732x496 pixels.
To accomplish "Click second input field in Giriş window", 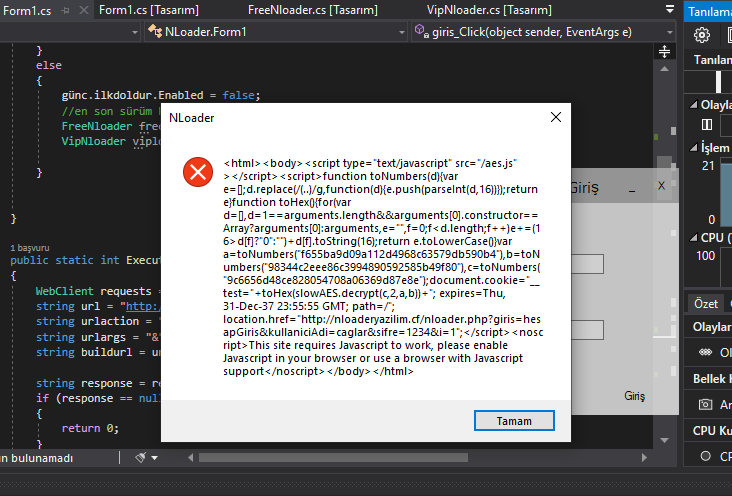I will [587, 330].
